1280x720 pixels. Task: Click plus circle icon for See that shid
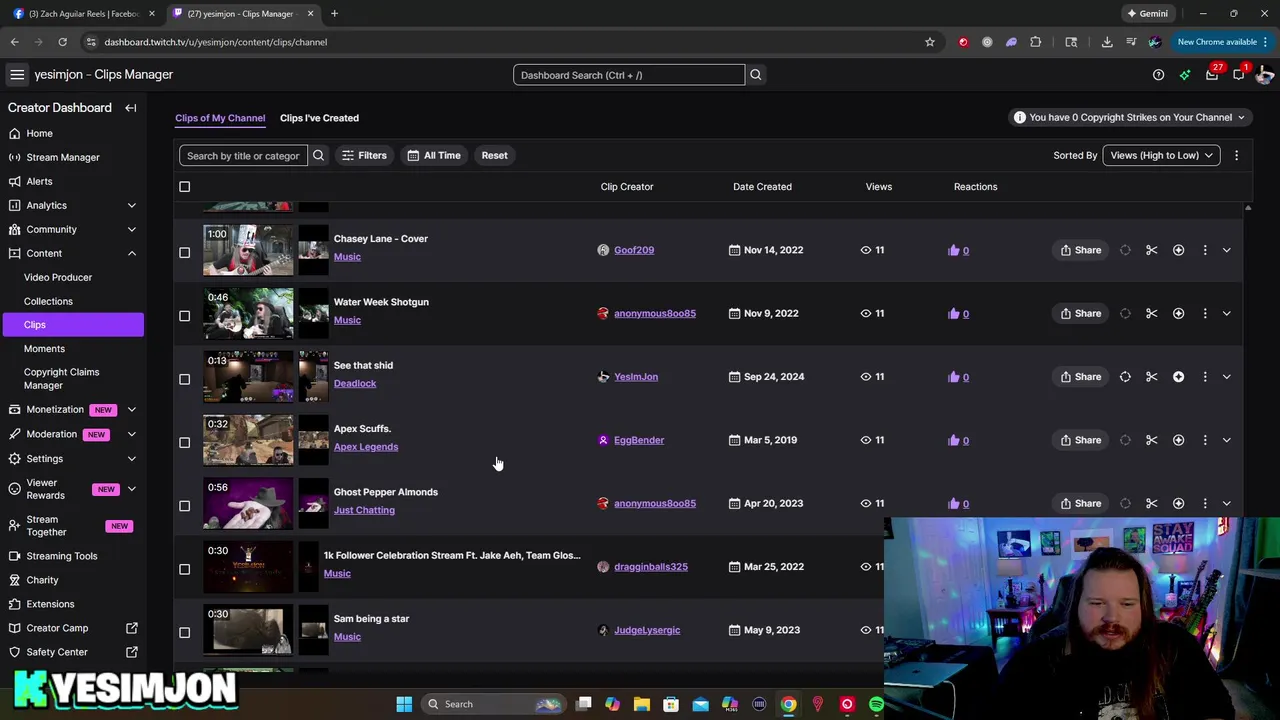point(1178,377)
